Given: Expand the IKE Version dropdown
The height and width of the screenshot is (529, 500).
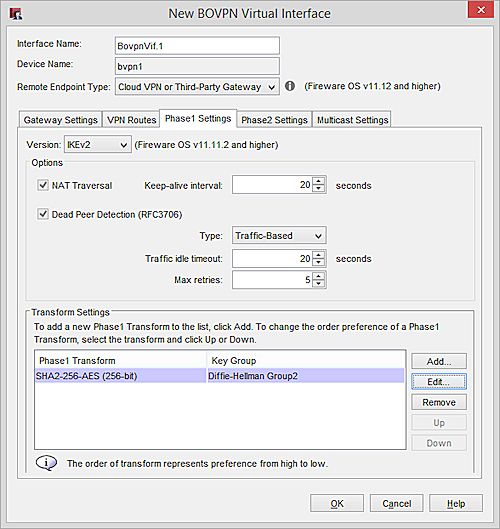Looking at the screenshot, I should [98, 144].
